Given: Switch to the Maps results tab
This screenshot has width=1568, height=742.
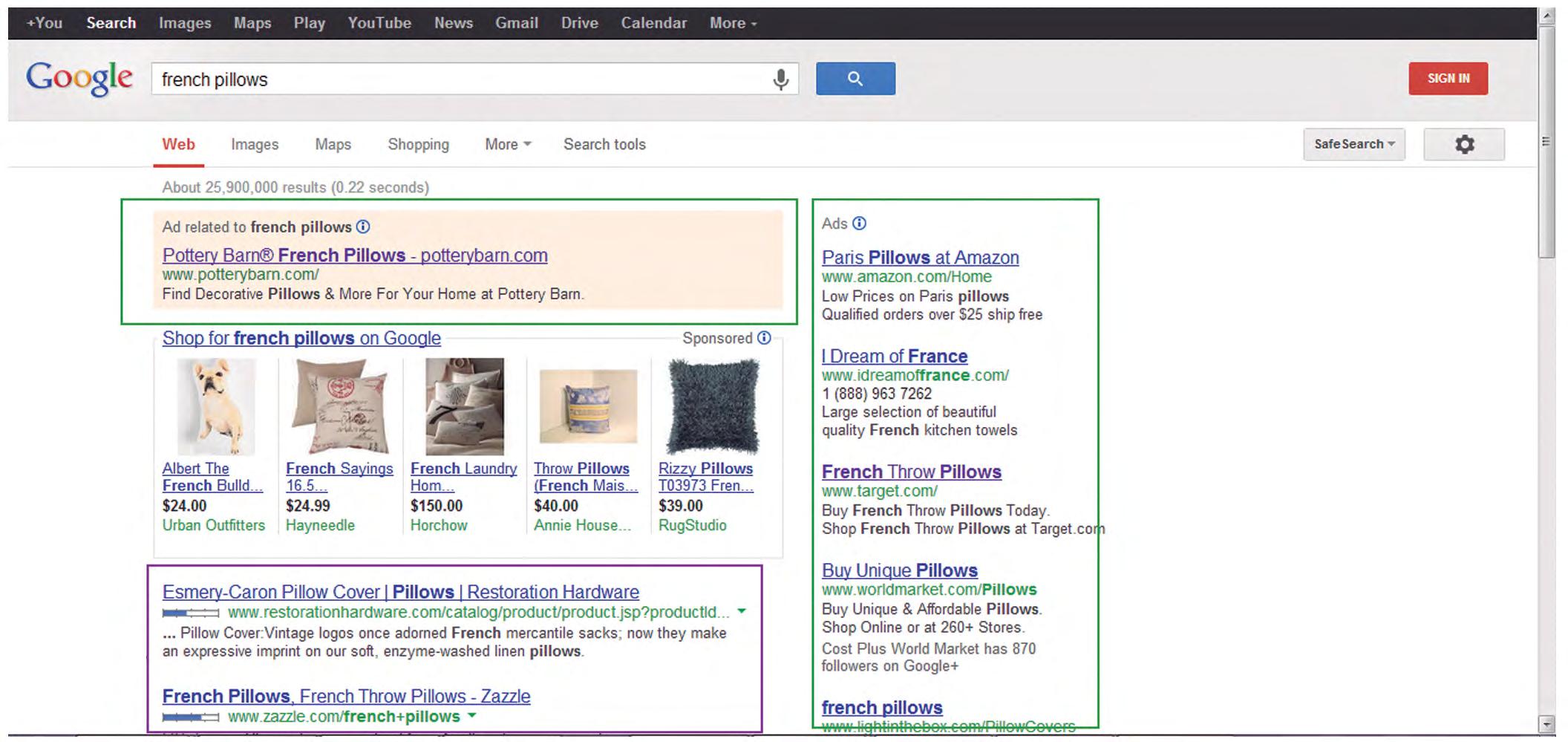Looking at the screenshot, I should (x=333, y=144).
